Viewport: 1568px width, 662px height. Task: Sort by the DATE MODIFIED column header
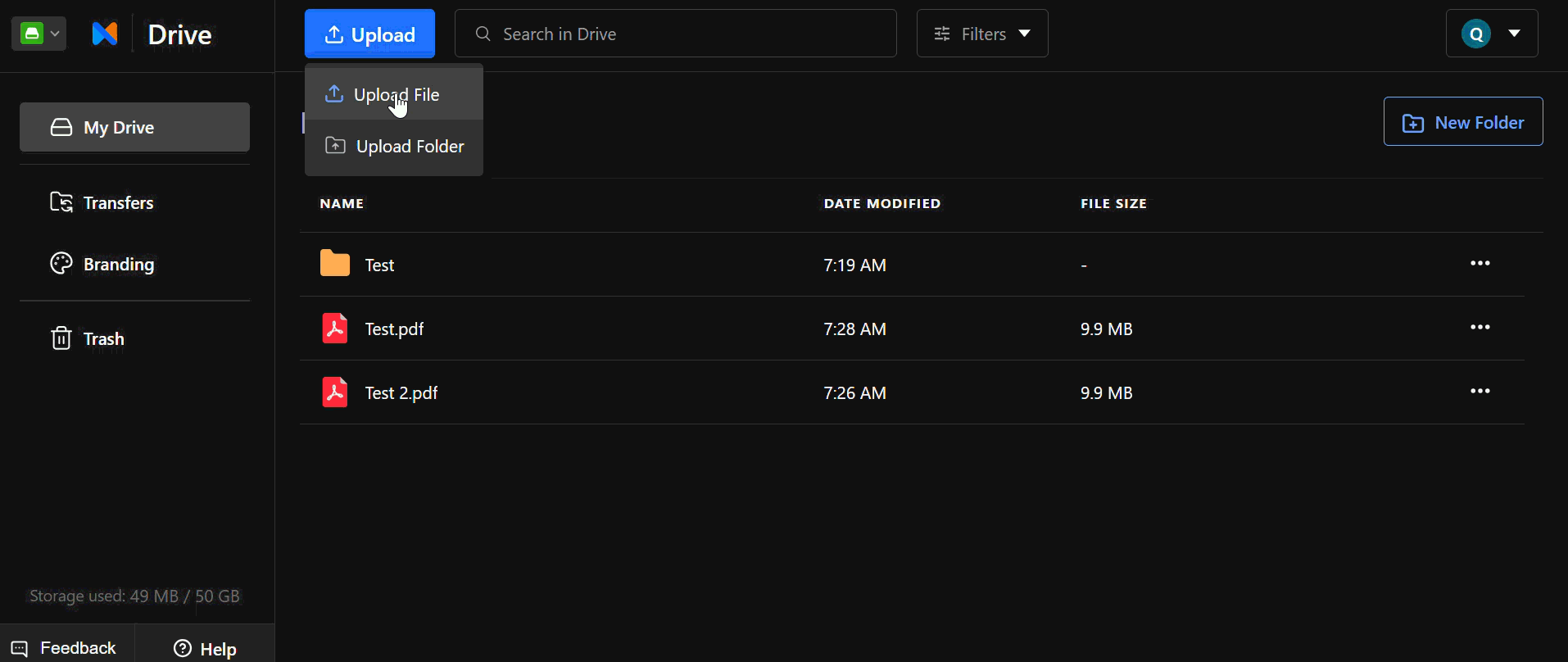pos(882,203)
